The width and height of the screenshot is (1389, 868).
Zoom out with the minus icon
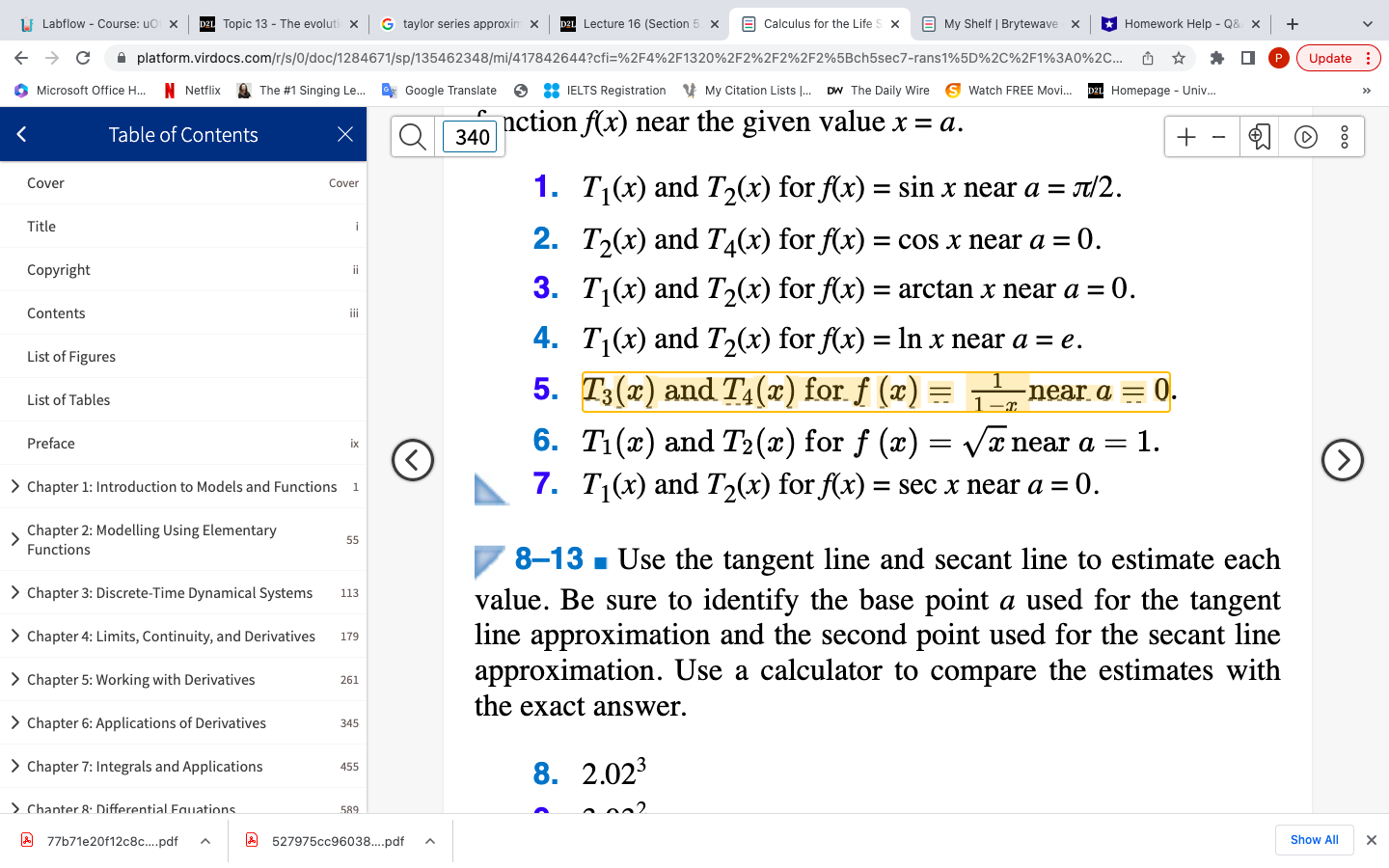click(1217, 136)
